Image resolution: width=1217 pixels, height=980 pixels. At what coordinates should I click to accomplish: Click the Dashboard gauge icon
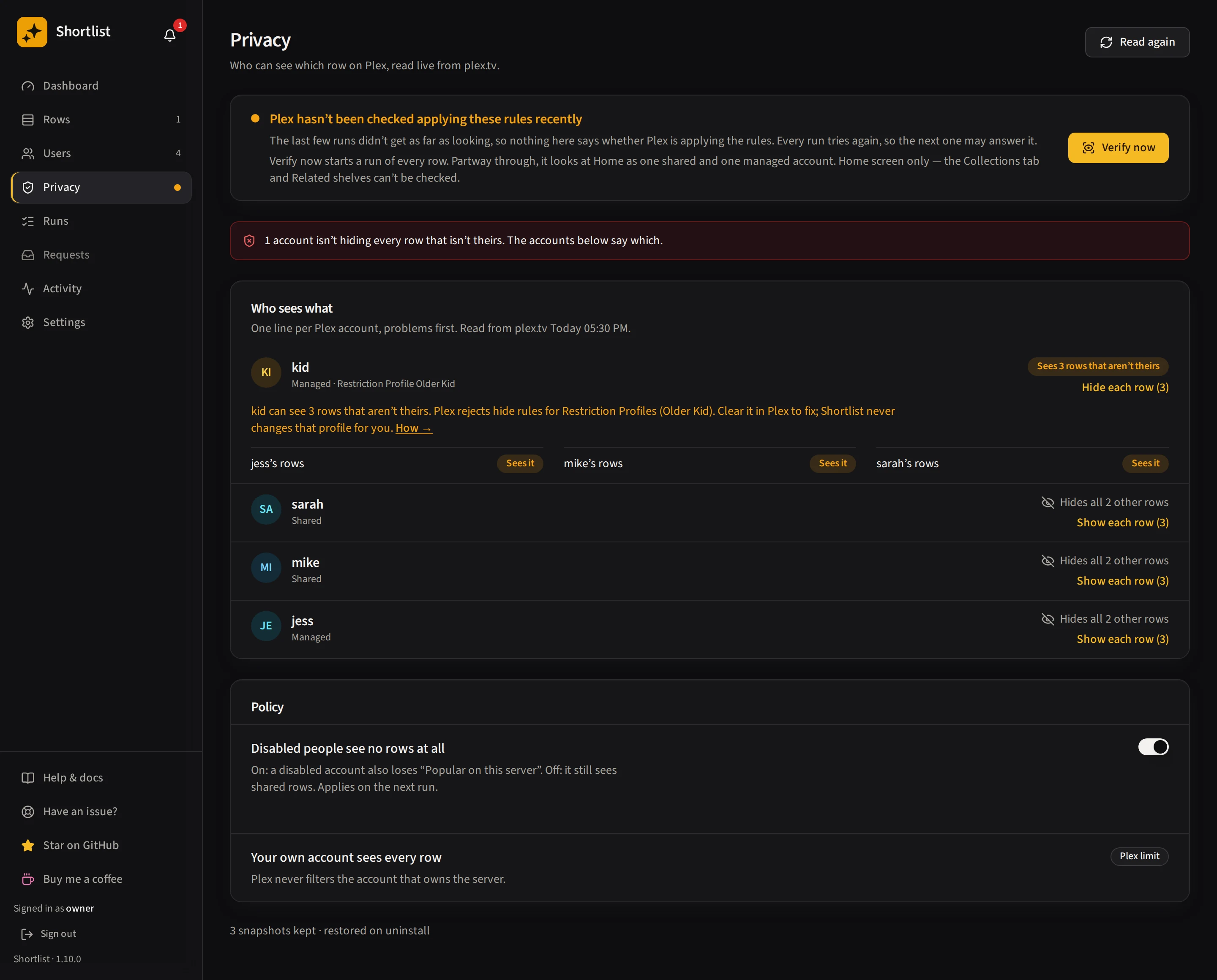27,86
